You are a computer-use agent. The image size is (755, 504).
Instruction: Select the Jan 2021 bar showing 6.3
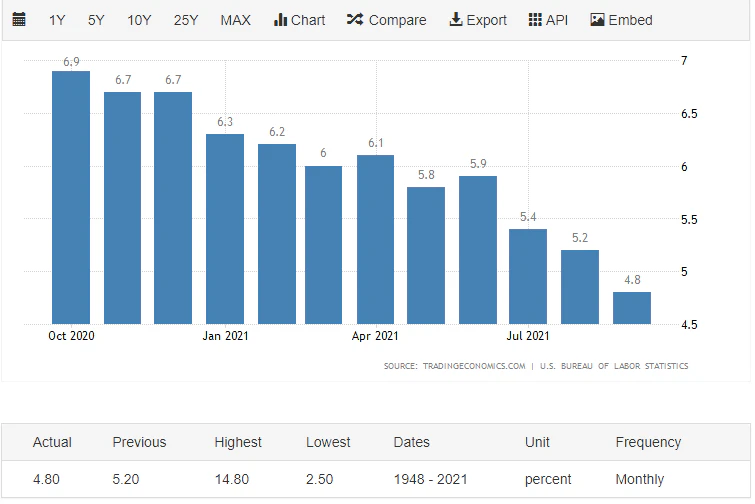click(225, 229)
